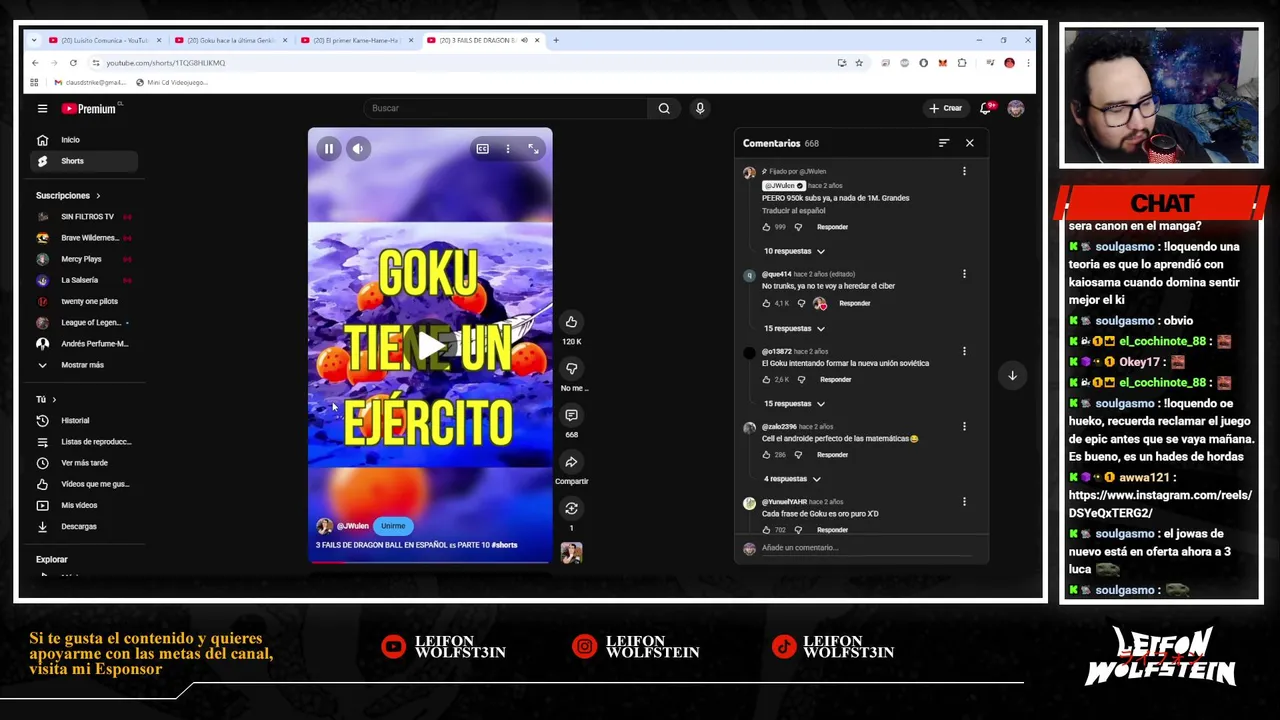Pause the Shorts video
Screen dimensions: 1280x720
pos(328,149)
